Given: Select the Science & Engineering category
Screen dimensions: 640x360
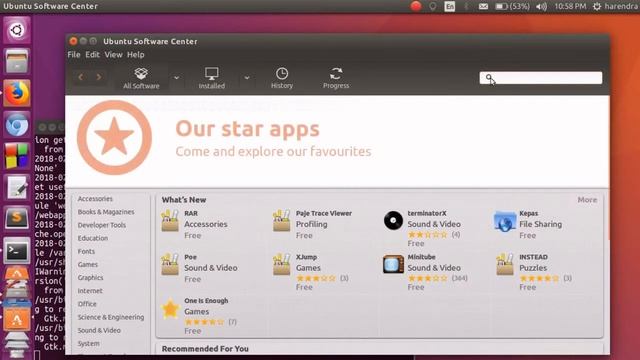Looking at the screenshot, I should [x=111, y=317].
